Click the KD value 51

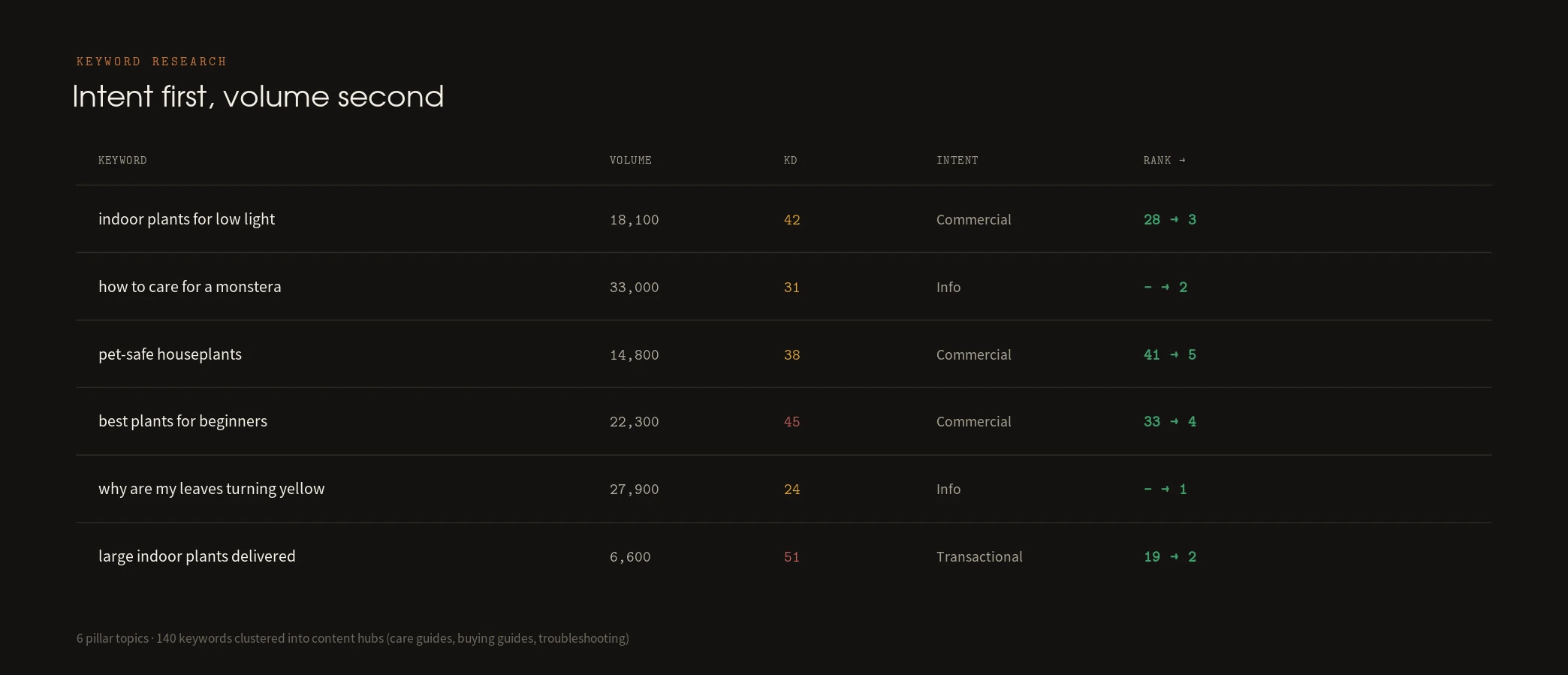click(792, 556)
